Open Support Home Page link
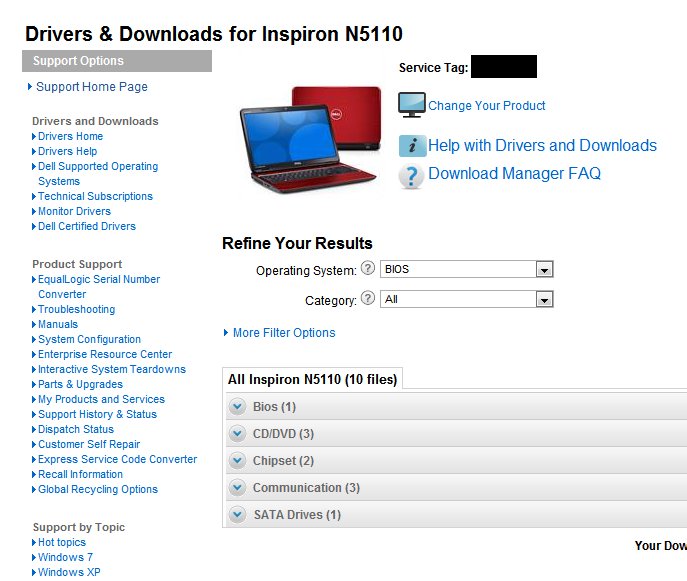 [92, 87]
